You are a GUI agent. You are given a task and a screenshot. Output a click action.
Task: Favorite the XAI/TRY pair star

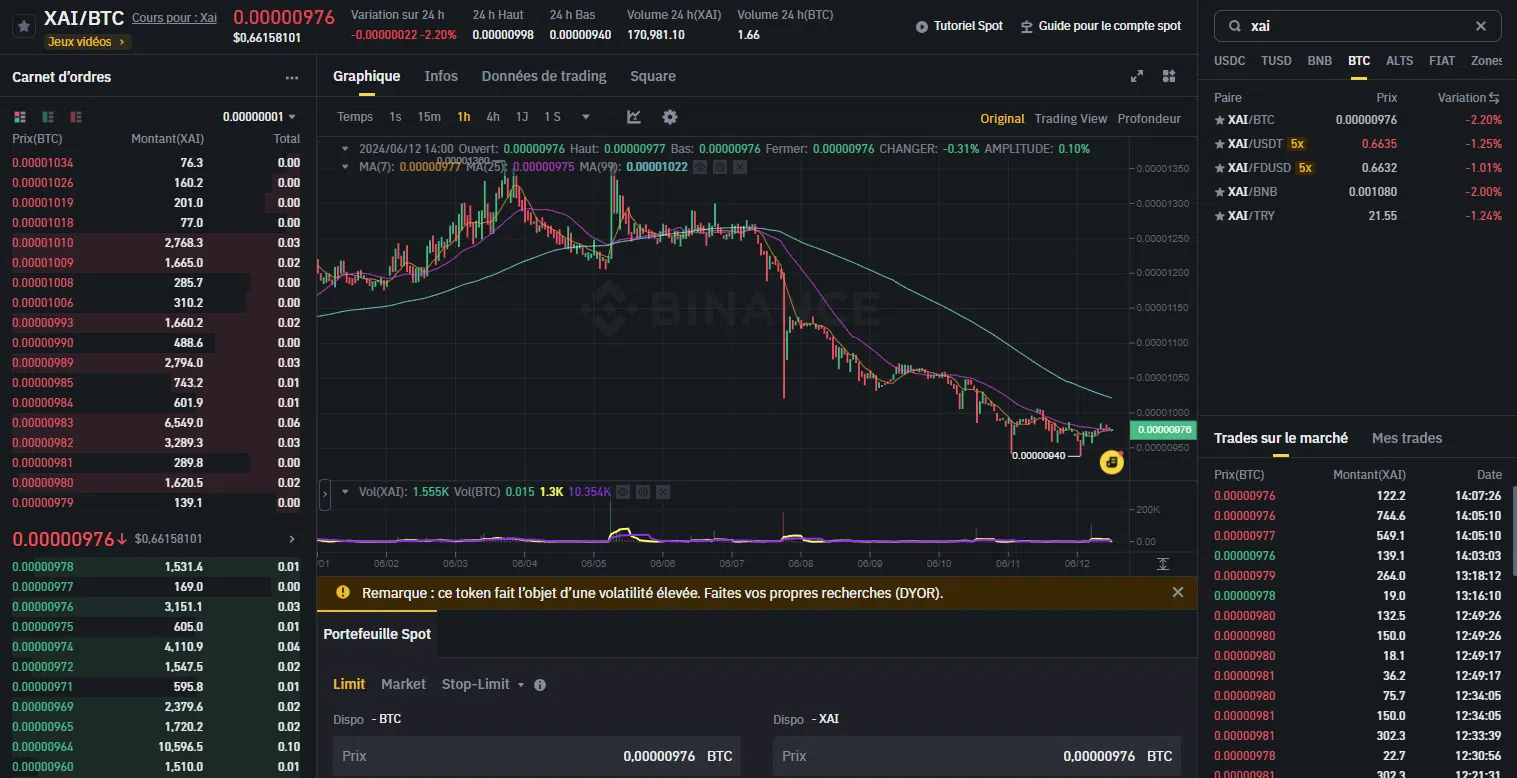pos(1219,216)
